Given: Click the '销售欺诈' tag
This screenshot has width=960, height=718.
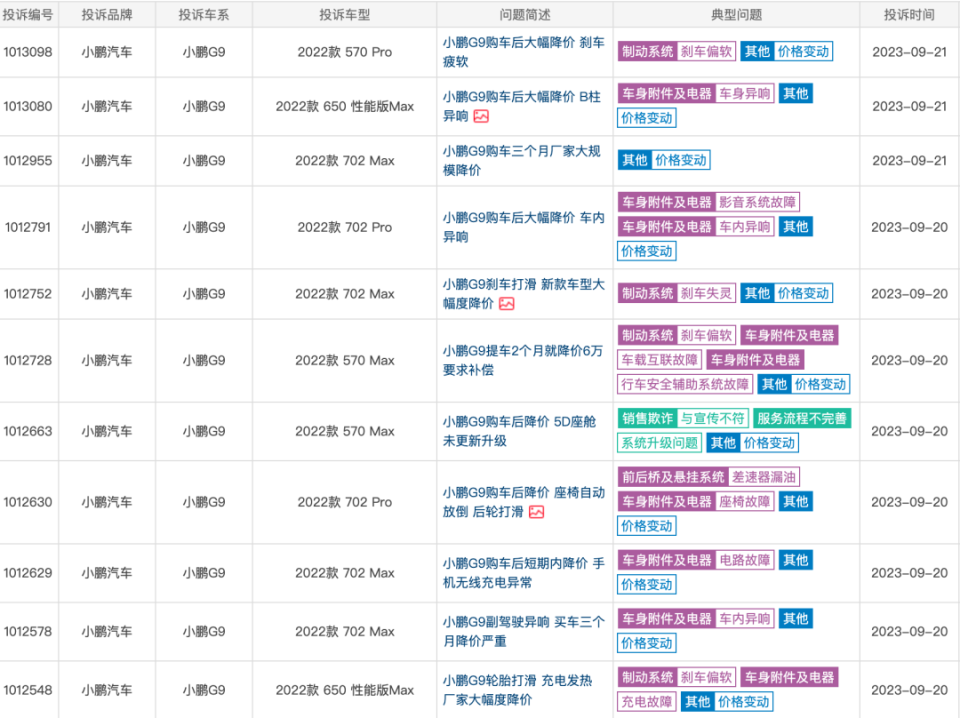Looking at the screenshot, I should click(647, 419).
